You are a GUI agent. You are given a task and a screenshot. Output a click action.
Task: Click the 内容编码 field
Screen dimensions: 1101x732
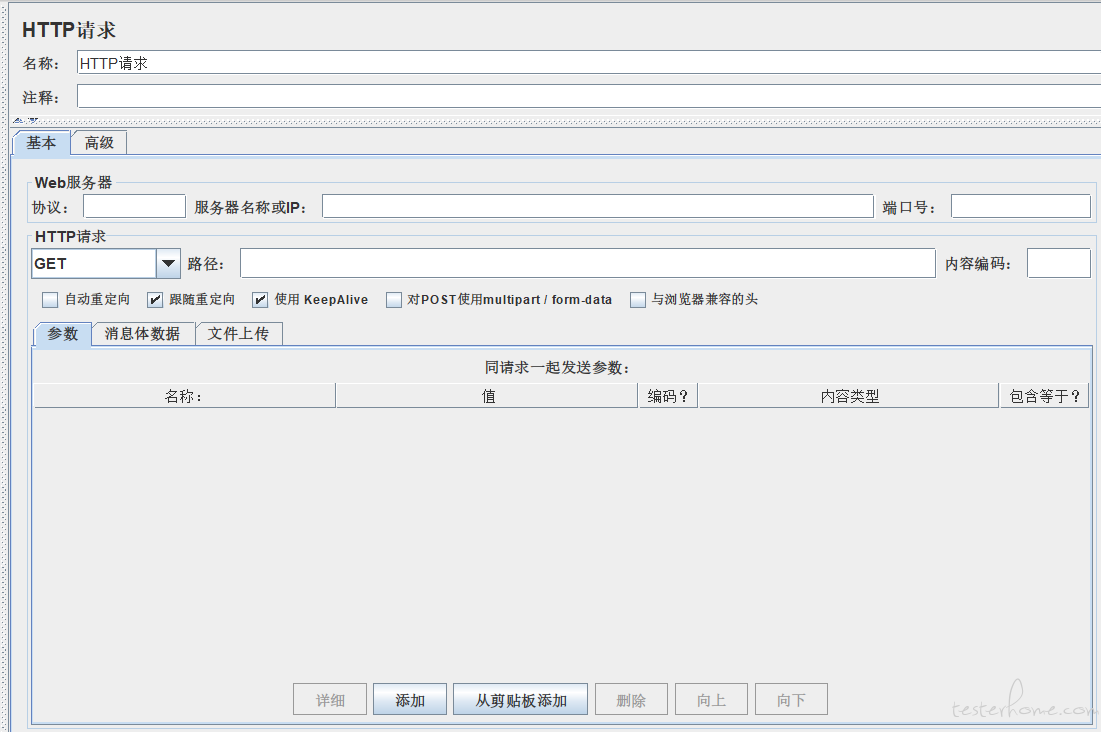point(1058,264)
